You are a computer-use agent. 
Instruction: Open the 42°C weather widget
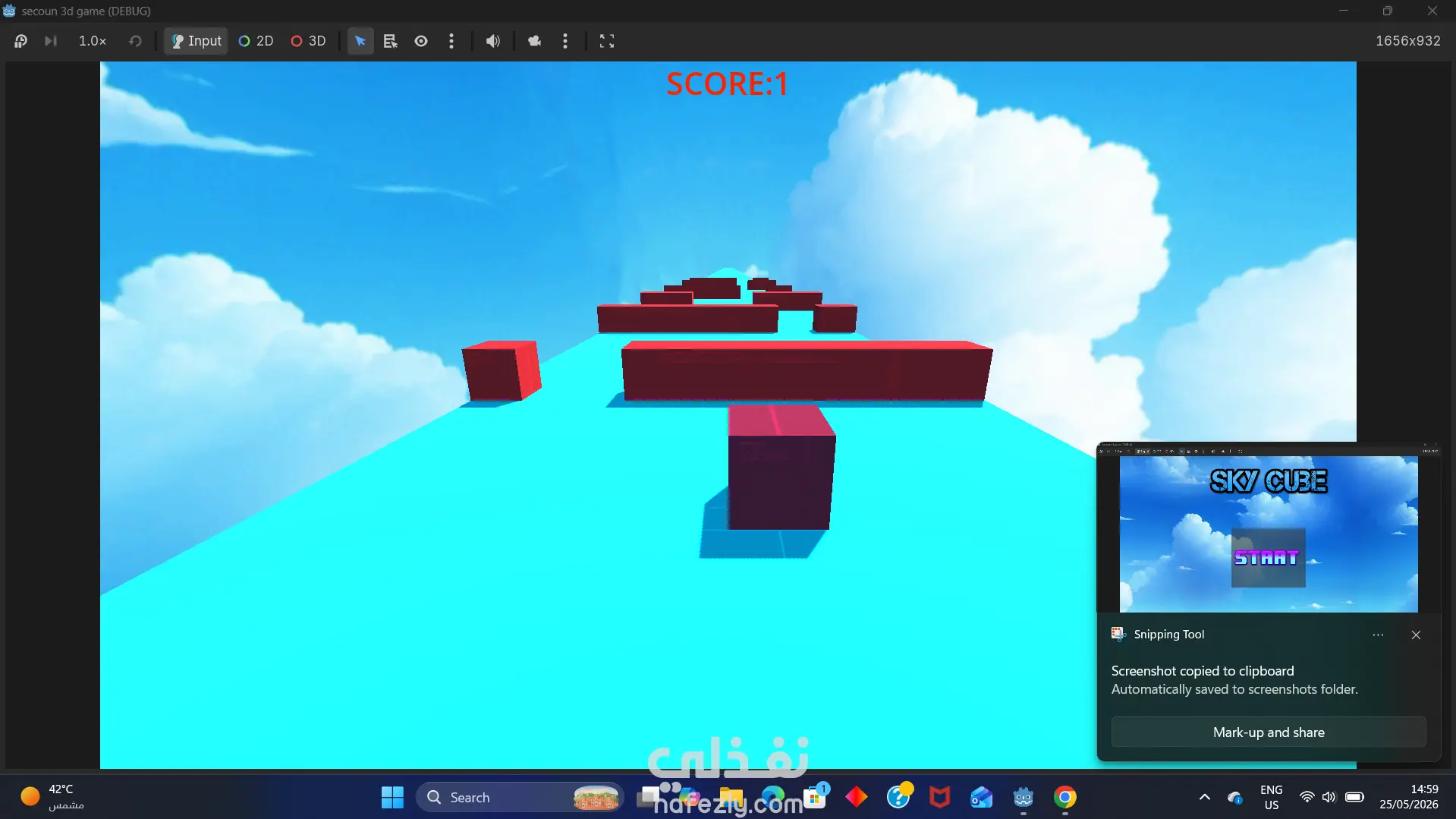pyautogui.click(x=53, y=797)
